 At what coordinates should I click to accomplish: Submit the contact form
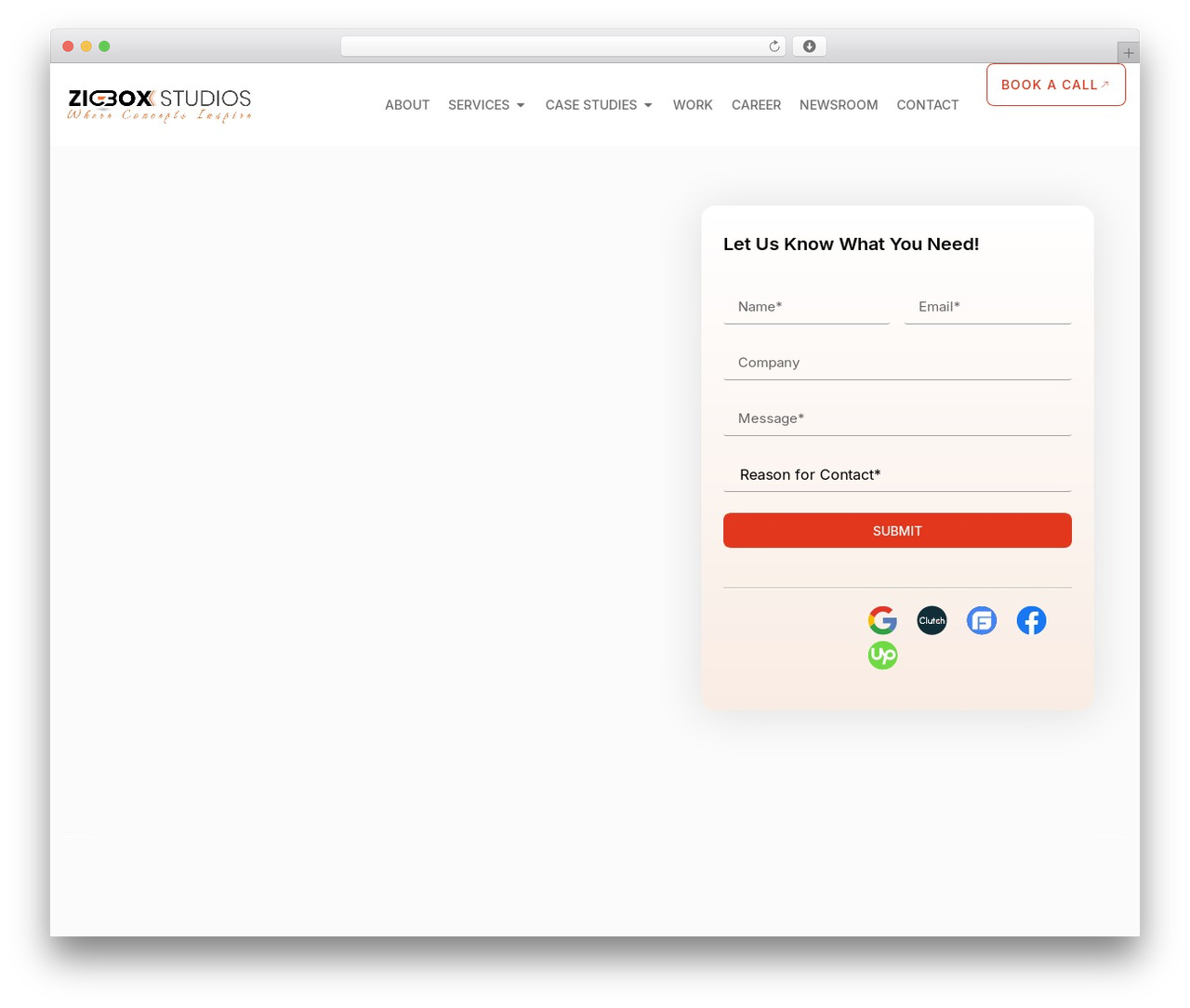tap(897, 530)
